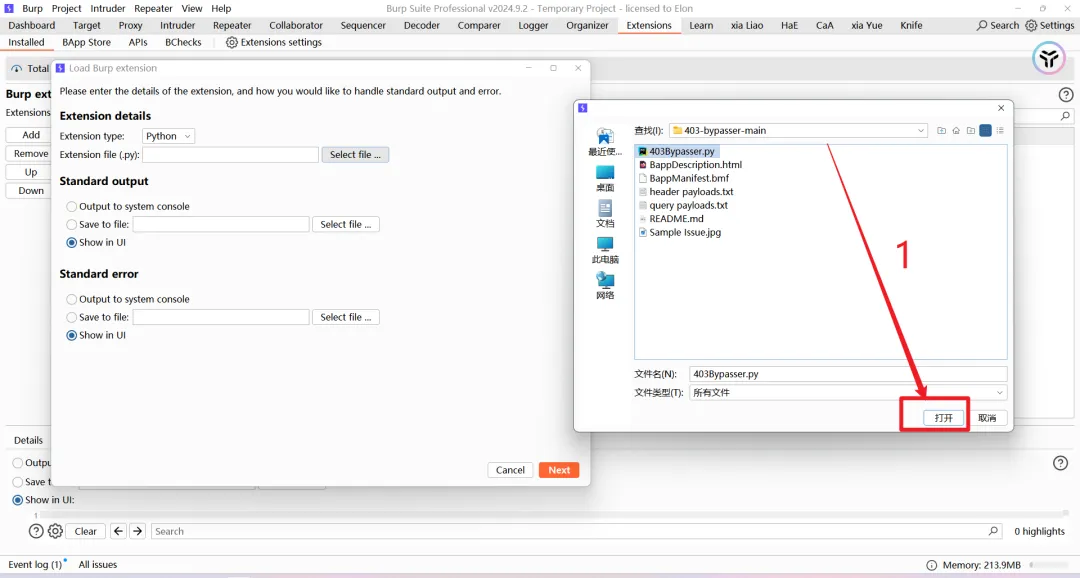Viewport: 1080px width, 578px height.
Task: Focus the Extension file (.py) input field
Action: tap(230, 154)
